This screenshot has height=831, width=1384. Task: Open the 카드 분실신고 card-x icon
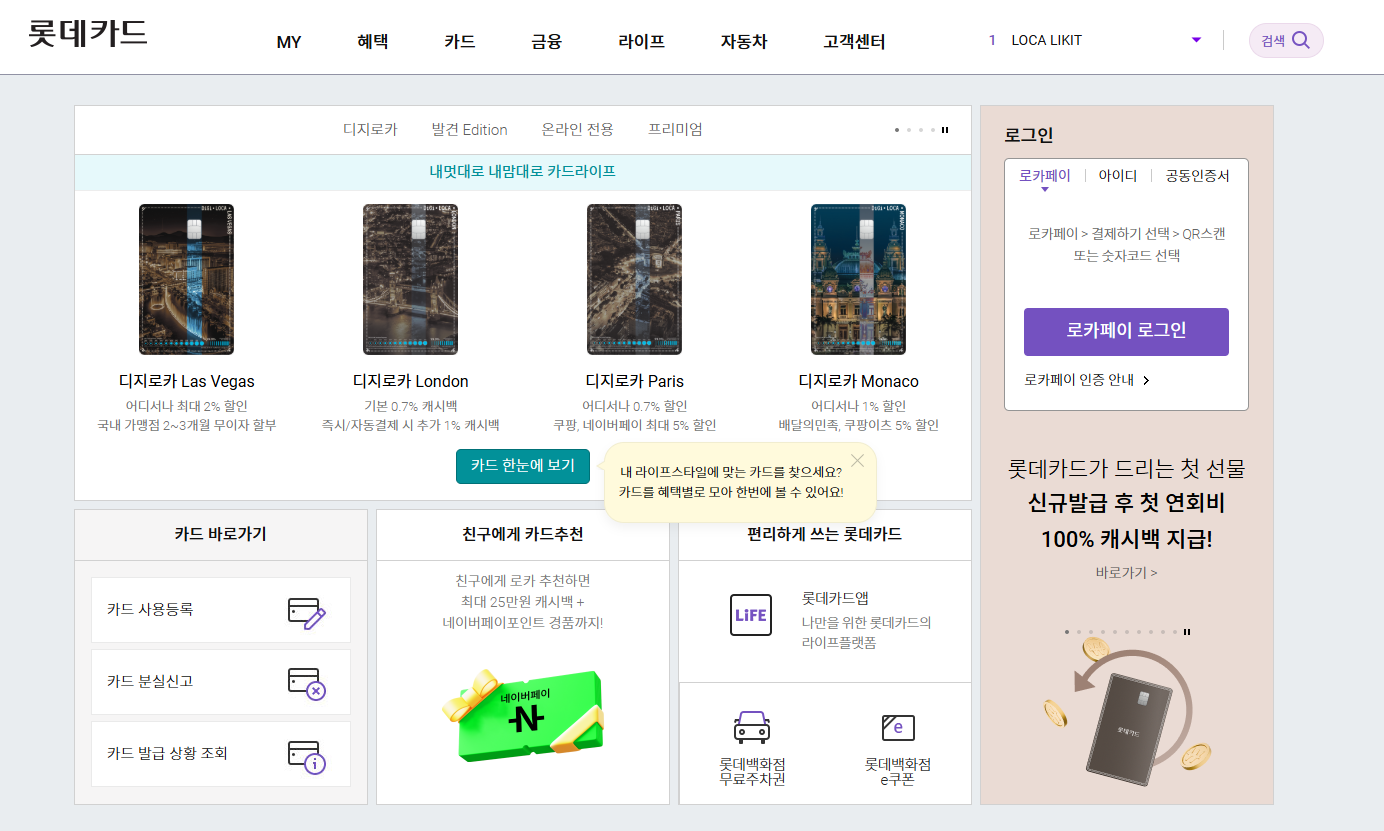(307, 684)
